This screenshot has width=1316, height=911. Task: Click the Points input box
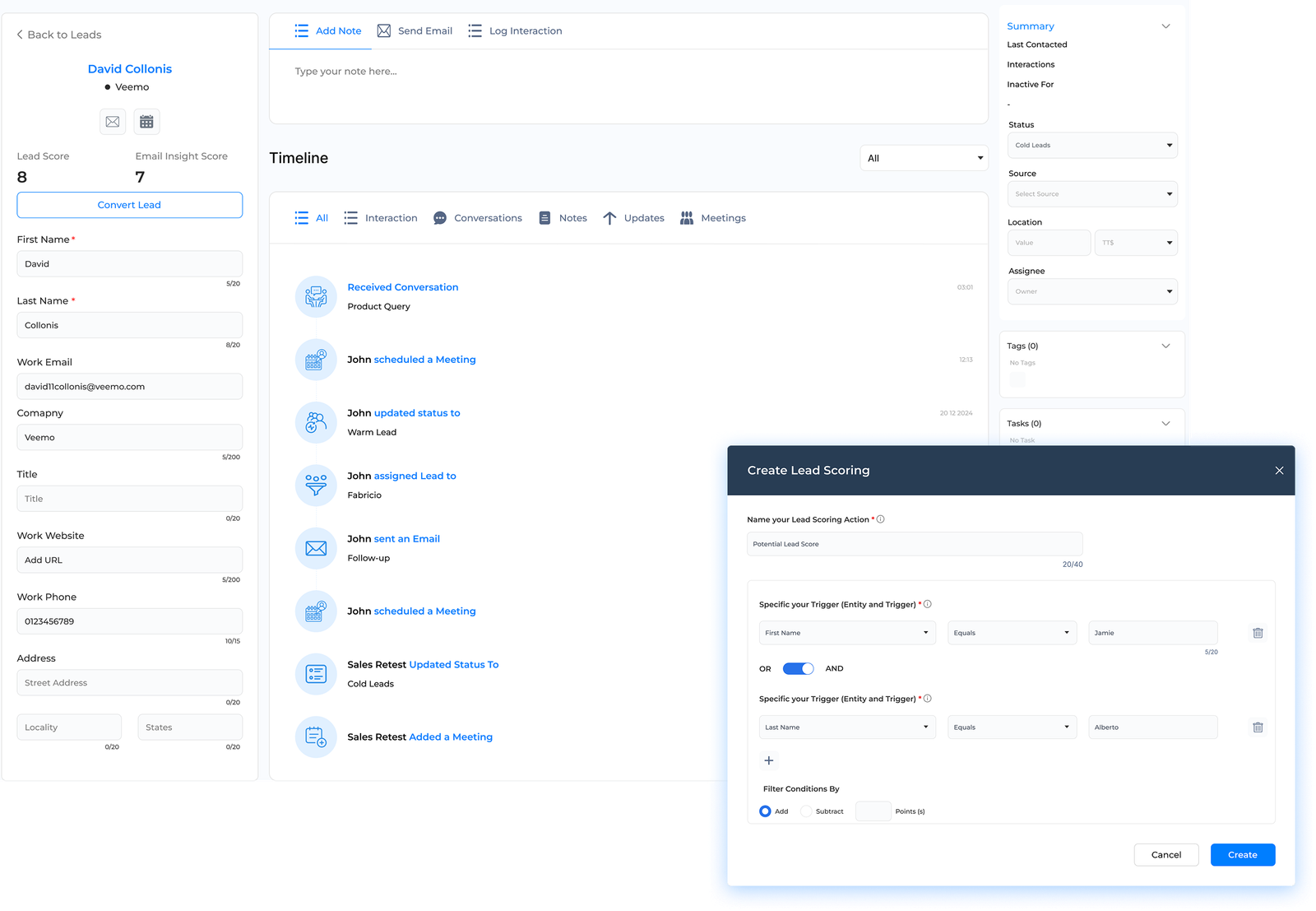pos(873,811)
